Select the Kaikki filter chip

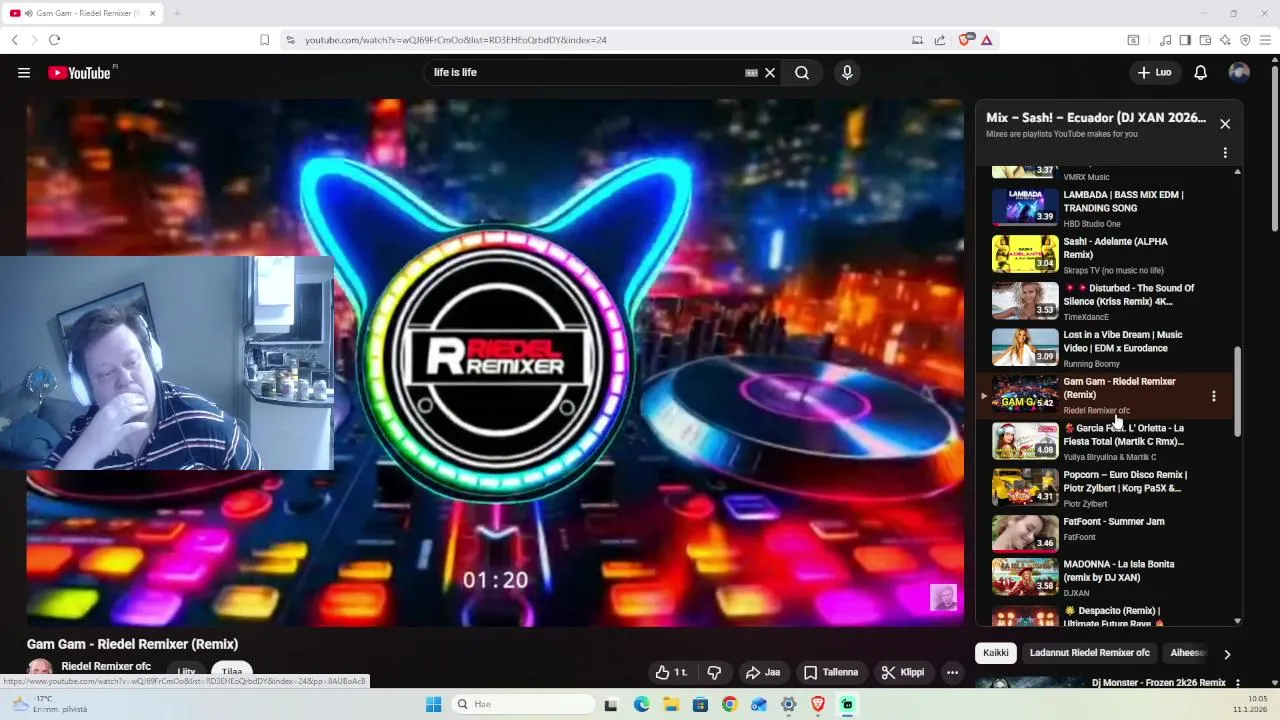(x=996, y=653)
